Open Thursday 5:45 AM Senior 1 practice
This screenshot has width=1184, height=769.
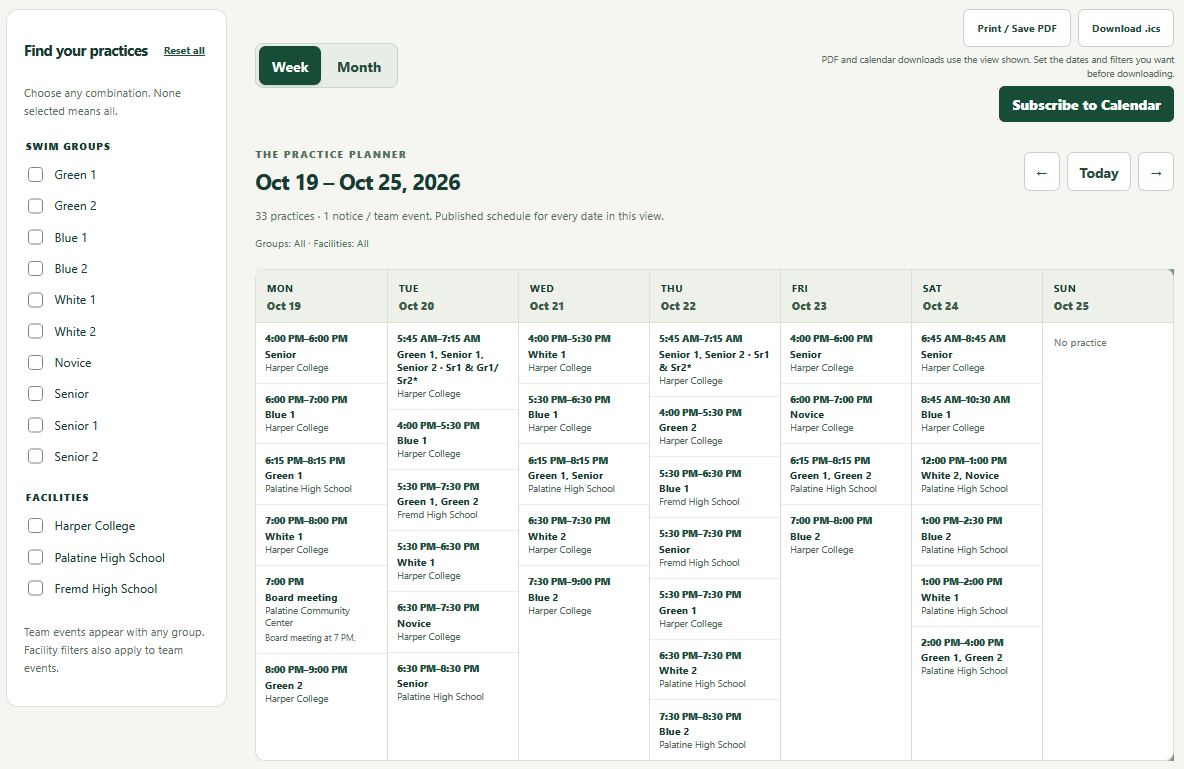coord(715,360)
